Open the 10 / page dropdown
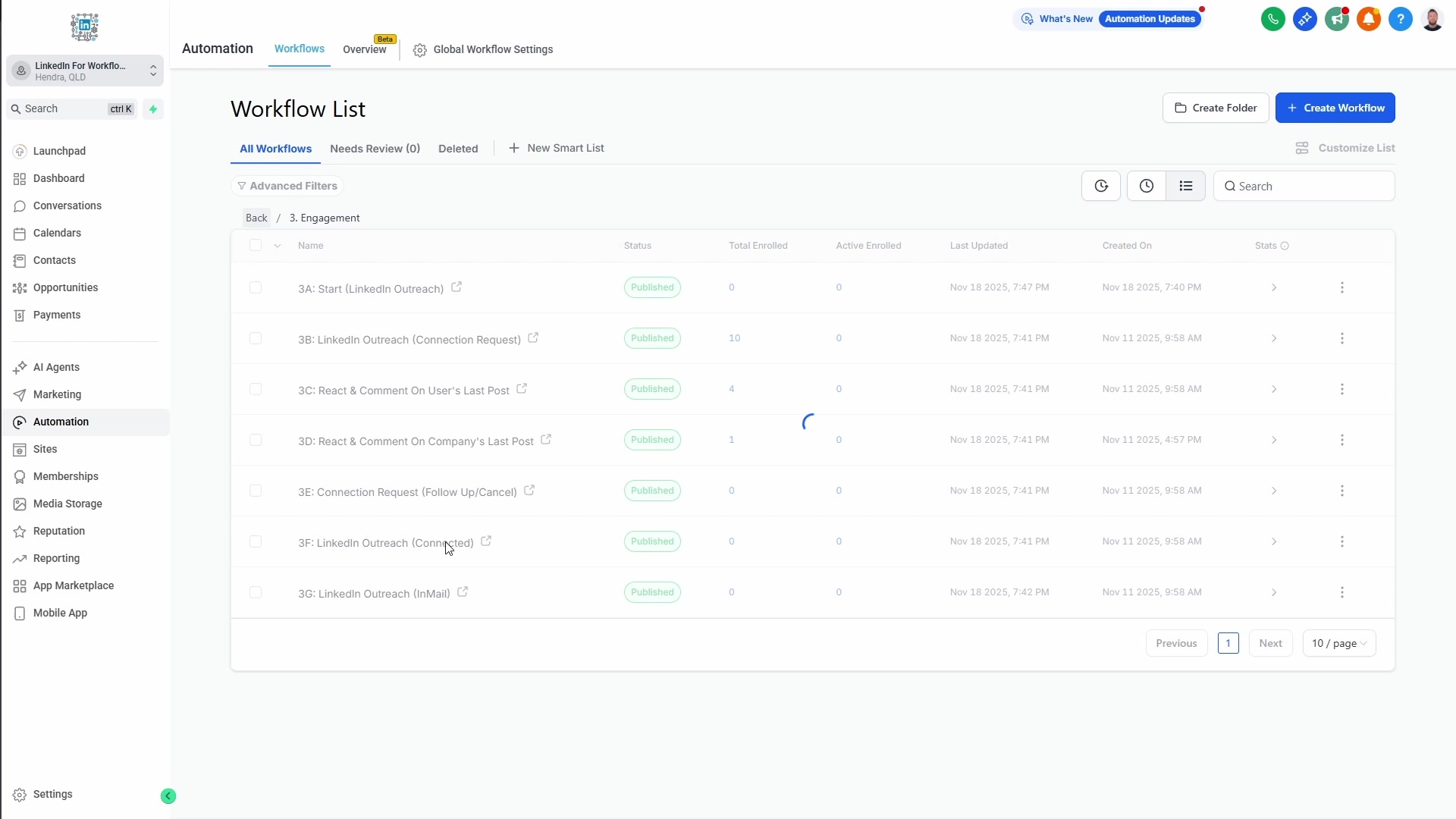Image resolution: width=1456 pixels, height=819 pixels. (x=1338, y=643)
